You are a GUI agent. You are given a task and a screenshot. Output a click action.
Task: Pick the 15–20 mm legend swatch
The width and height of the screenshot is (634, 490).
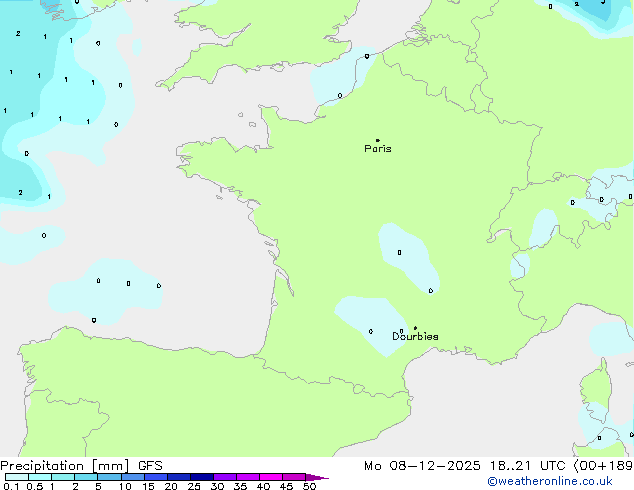156,477
